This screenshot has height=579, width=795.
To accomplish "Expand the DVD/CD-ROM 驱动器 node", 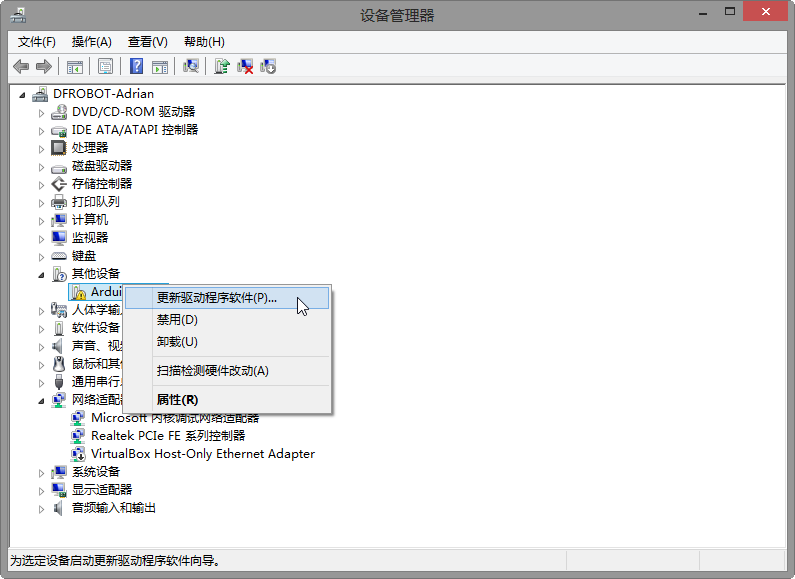I will tap(42, 112).
